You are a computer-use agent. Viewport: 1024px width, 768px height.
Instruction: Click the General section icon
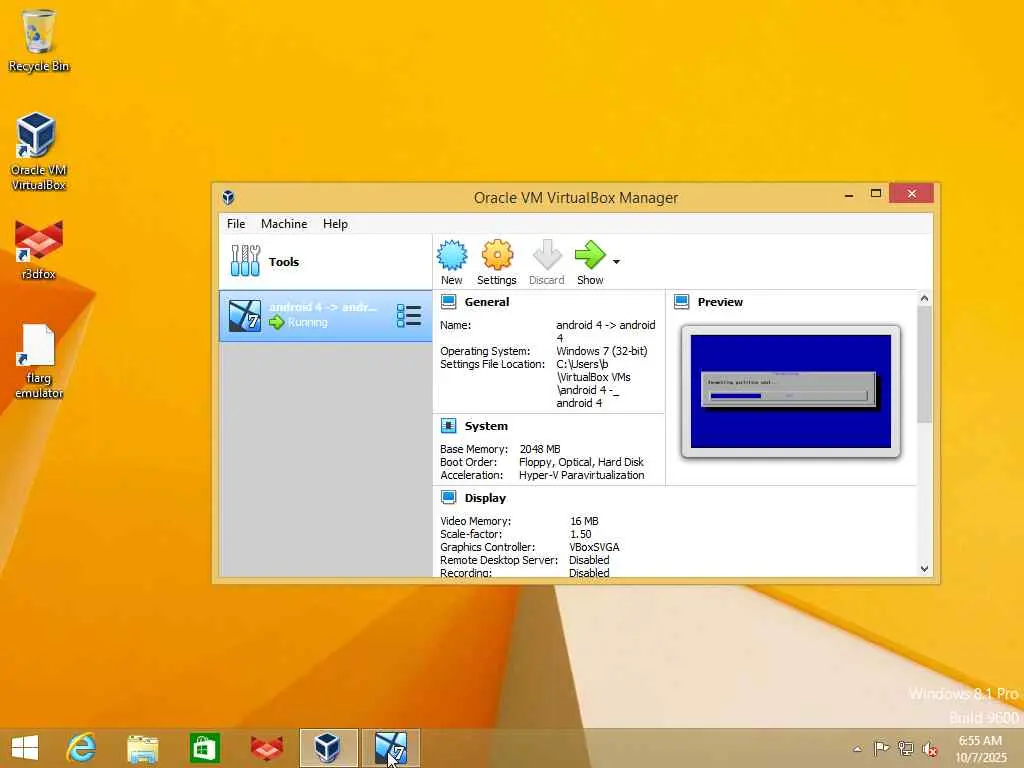pyautogui.click(x=449, y=302)
